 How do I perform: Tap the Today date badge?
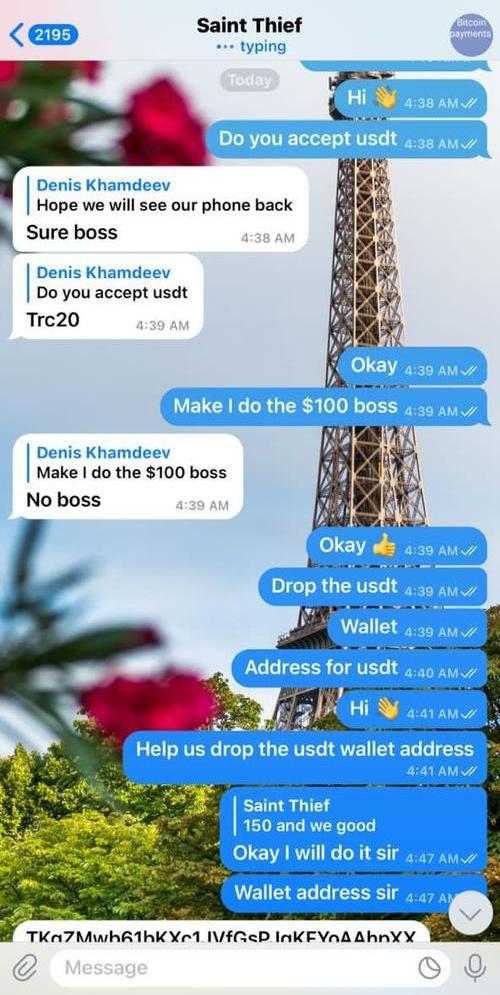pyautogui.click(x=249, y=80)
